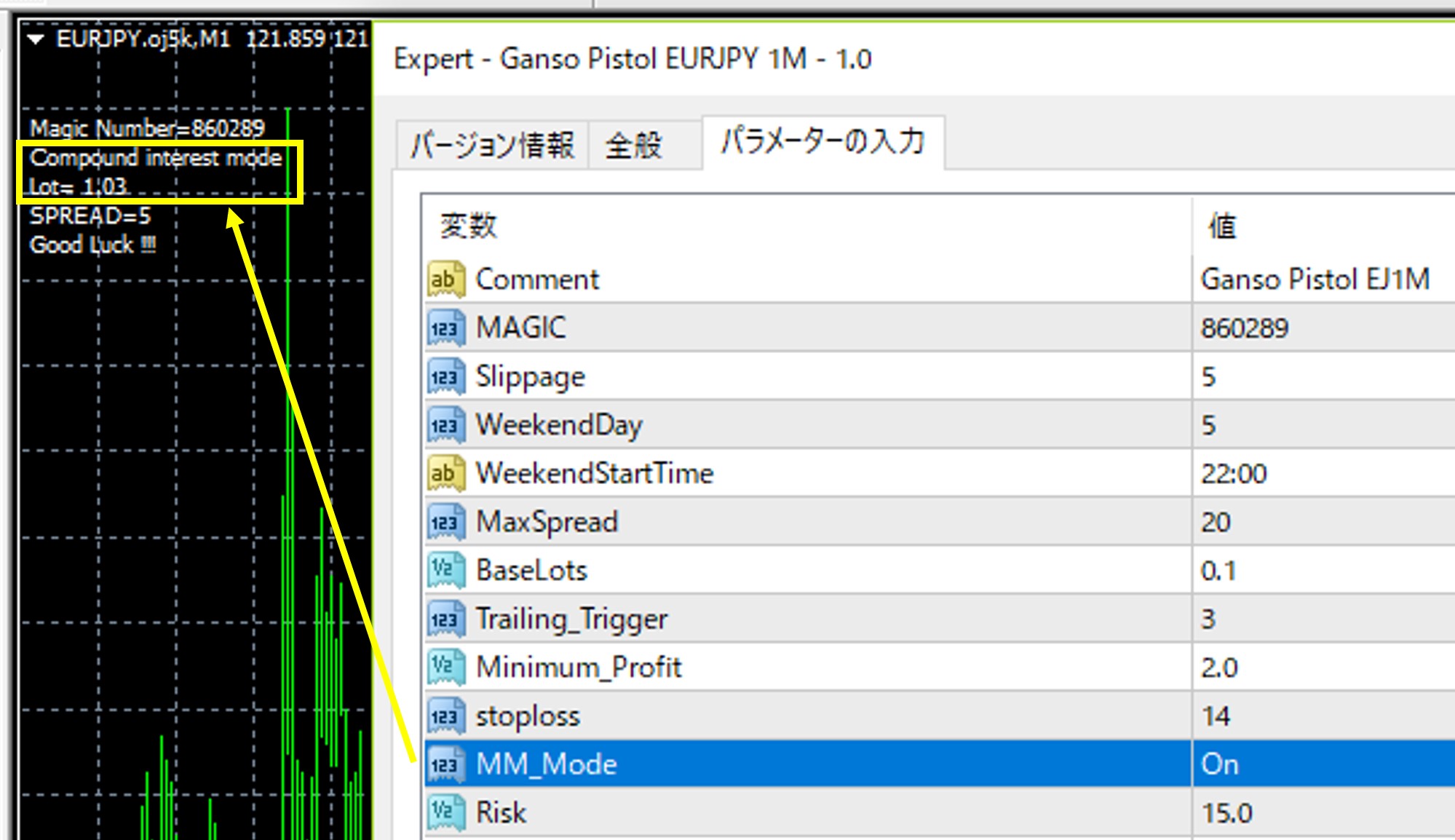Click the double-type icon beside Minimum_Profit
The width and height of the screenshot is (1455, 840).
click(445, 667)
